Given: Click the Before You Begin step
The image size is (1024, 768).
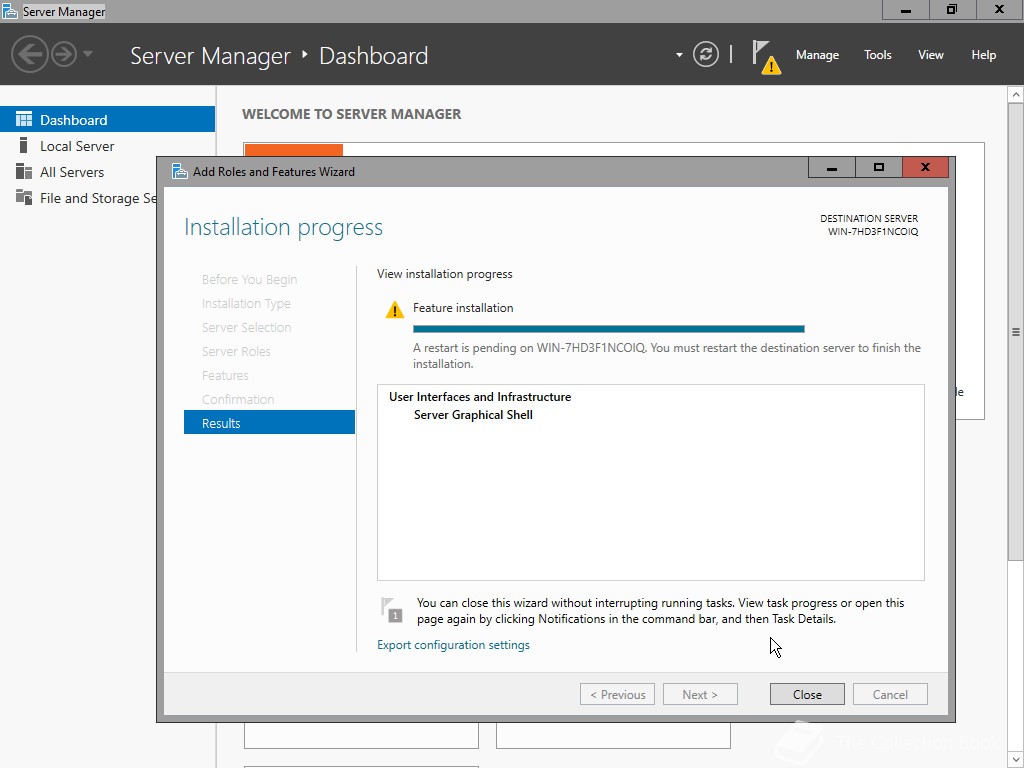Looking at the screenshot, I should coord(249,280).
